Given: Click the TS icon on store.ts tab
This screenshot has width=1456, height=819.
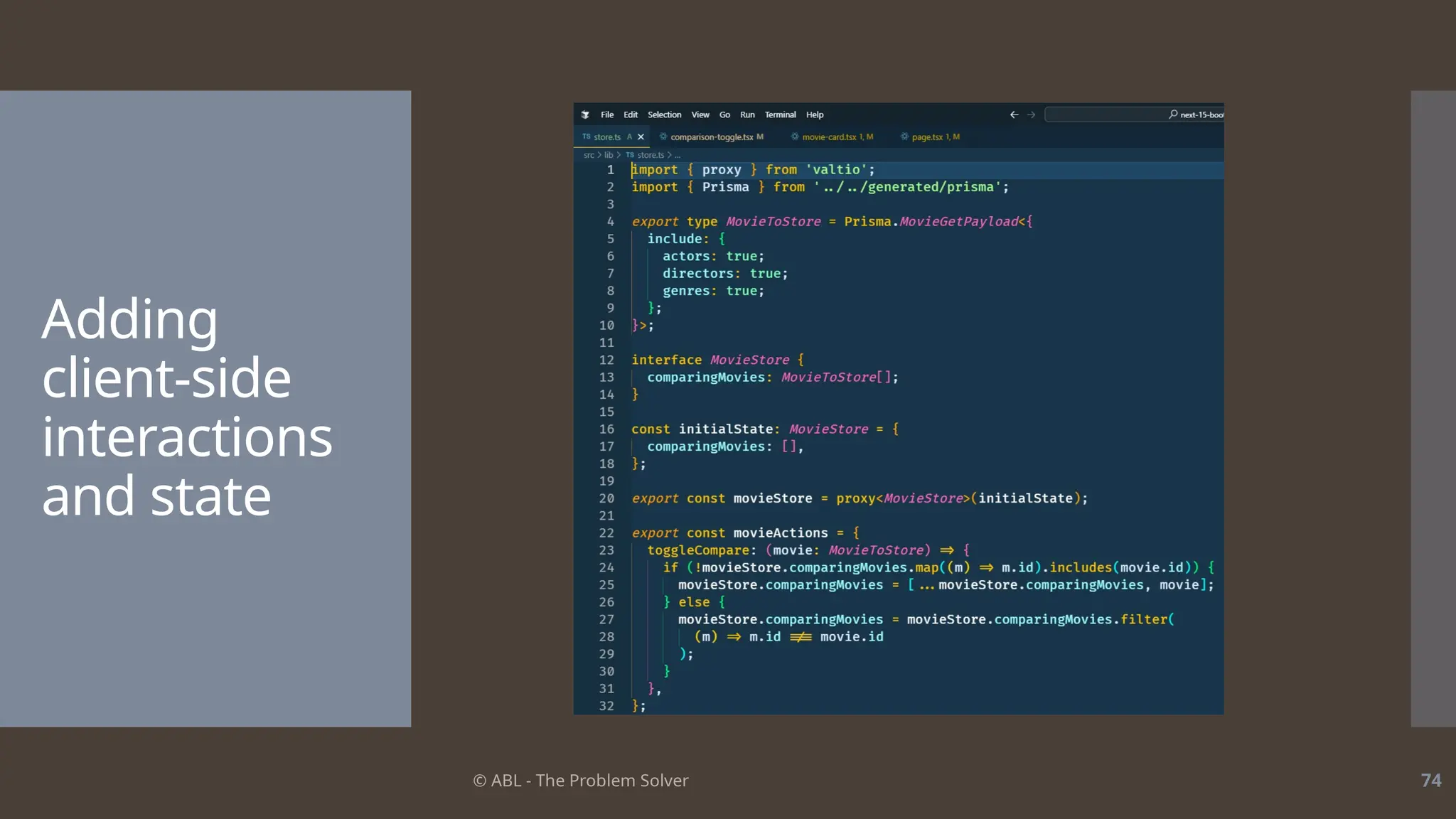Looking at the screenshot, I should [x=587, y=136].
